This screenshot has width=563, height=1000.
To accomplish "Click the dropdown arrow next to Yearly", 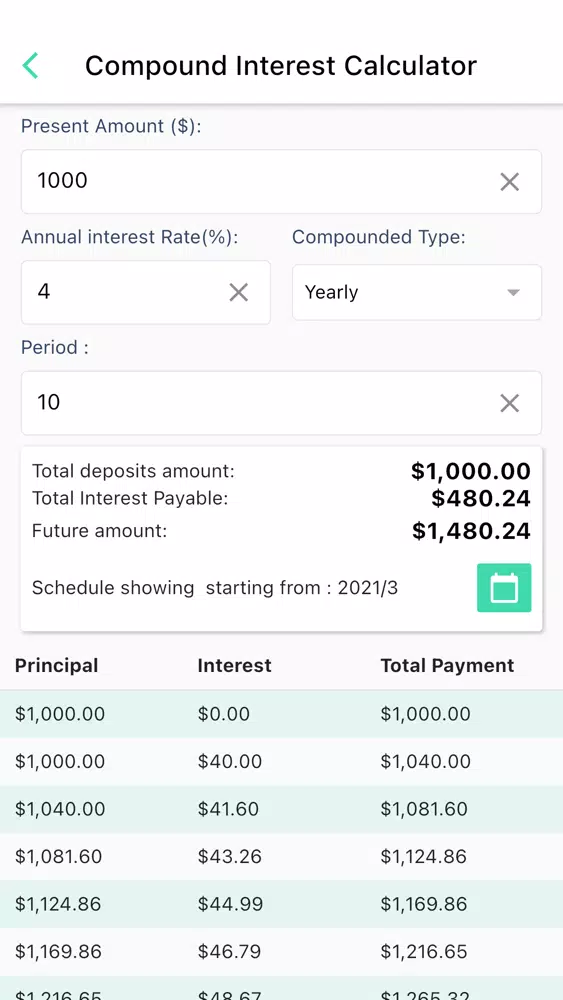I will point(513,293).
